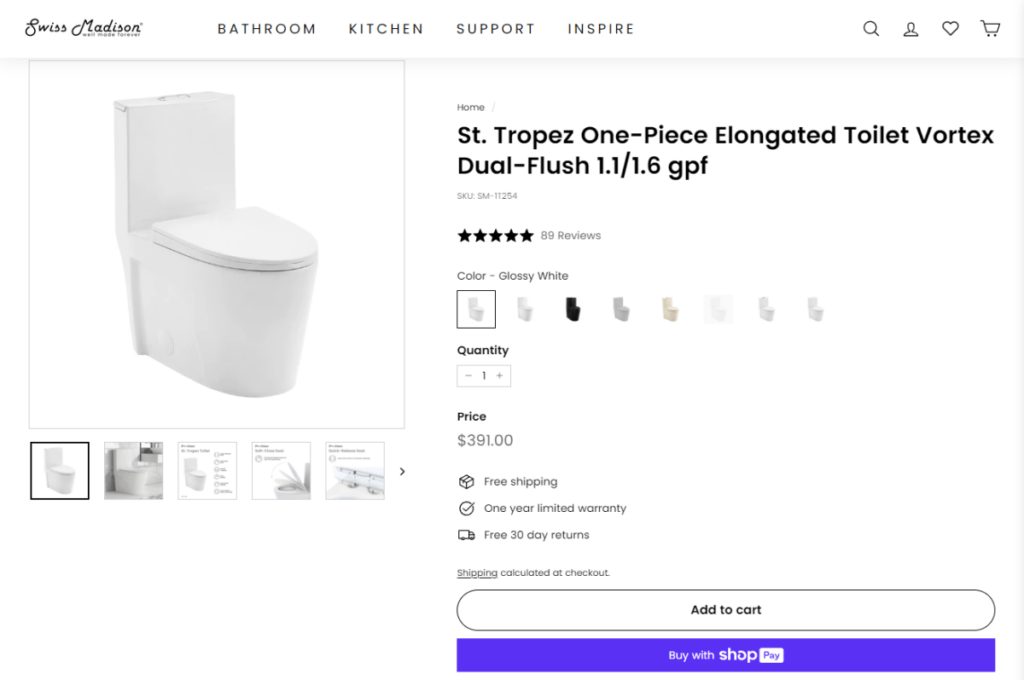Open the Shipping calculation link
The image size is (1024, 680).
pyautogui.click(x=477, y=572)
